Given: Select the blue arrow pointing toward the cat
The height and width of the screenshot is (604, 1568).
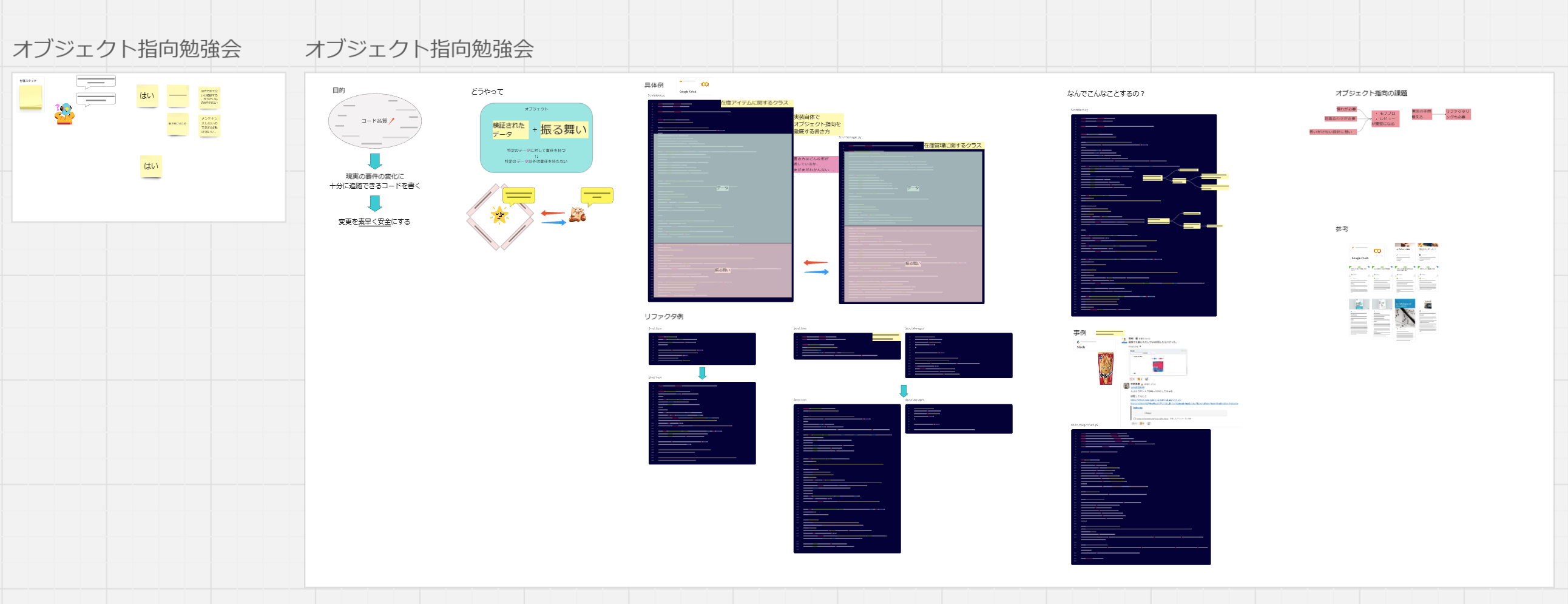Looking at the screenshot, I should [553, 223].
